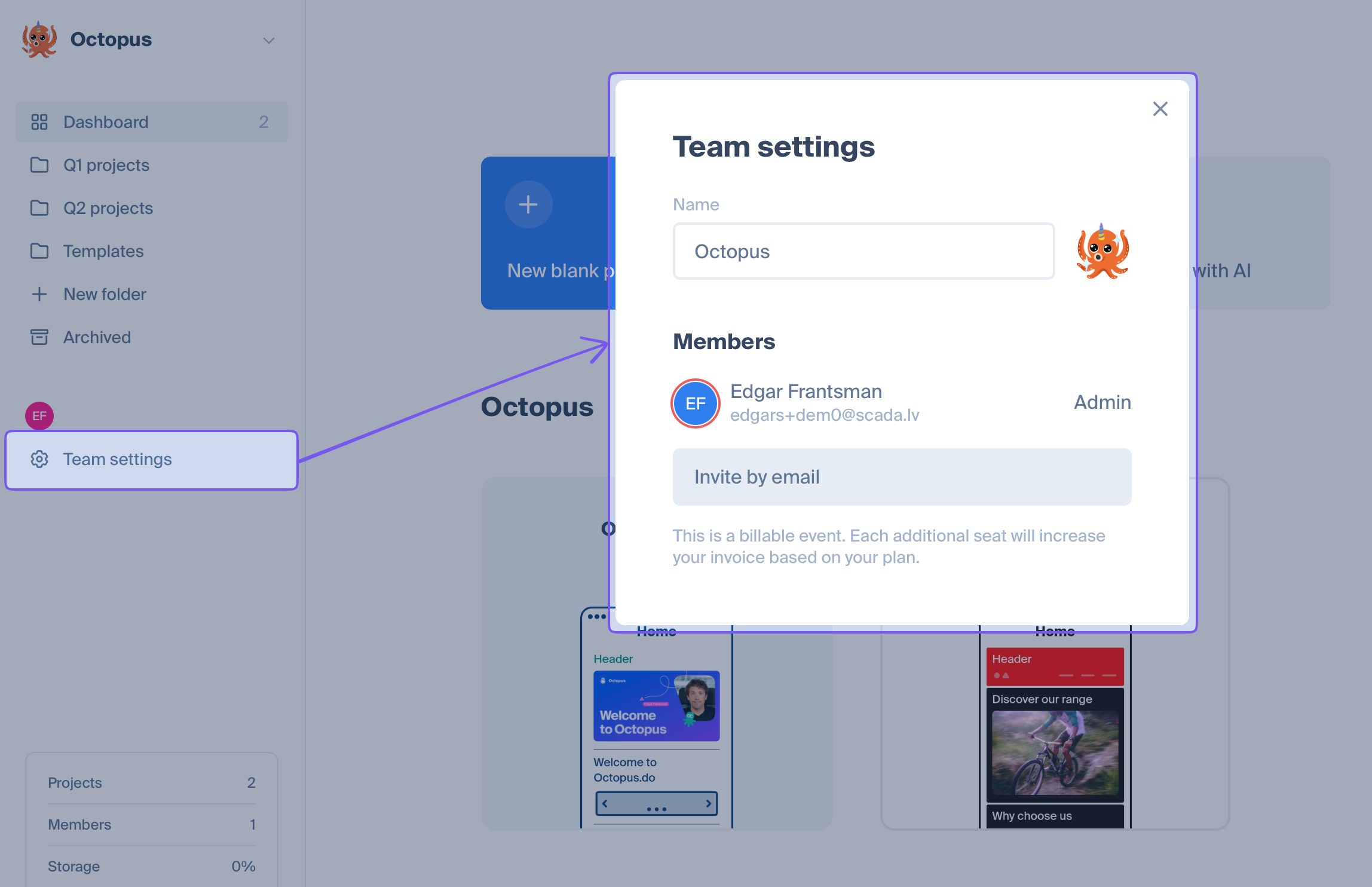Viewport: 1372px width, 887px height.
Task: Open the Welcome to Octopus project thumbnail
Action: [x=656, y=706]
